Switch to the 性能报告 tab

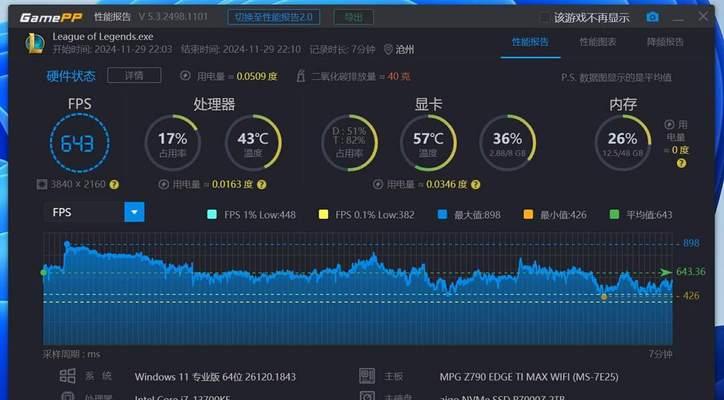530,42
